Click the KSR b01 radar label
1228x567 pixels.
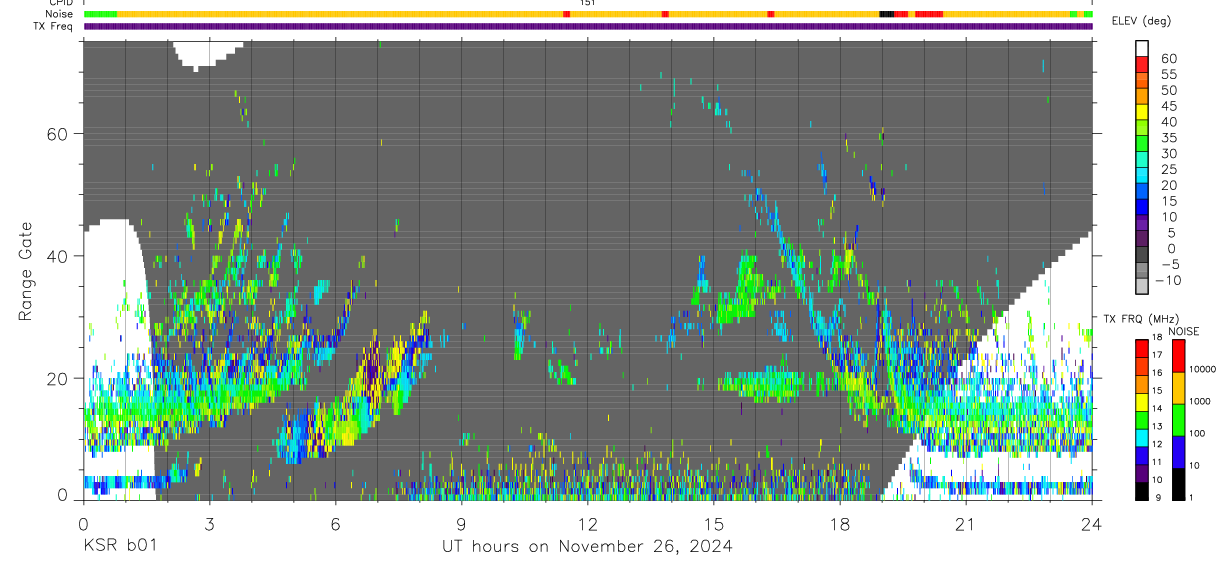[119, 546]
